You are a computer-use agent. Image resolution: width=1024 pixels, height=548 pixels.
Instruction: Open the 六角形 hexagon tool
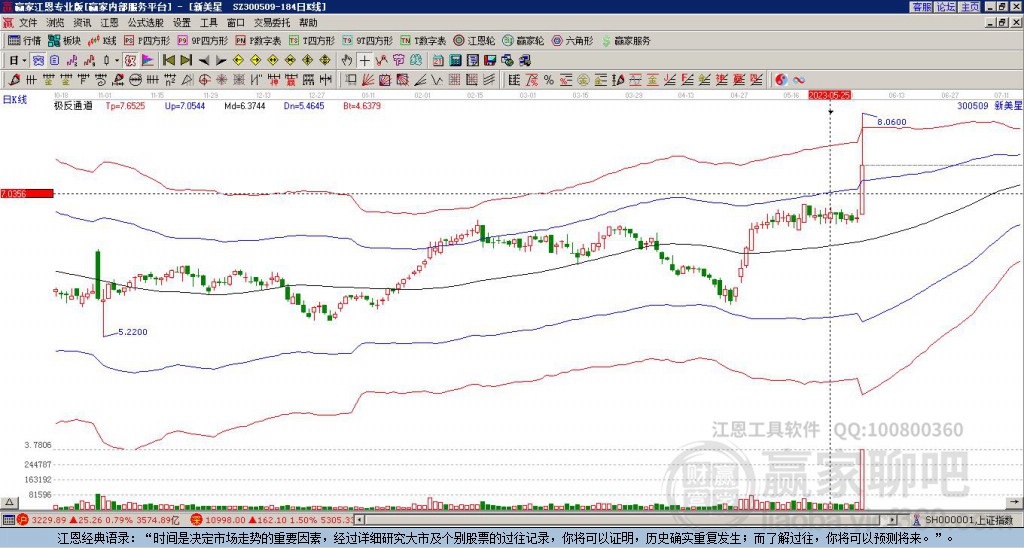tap(572, 40)
